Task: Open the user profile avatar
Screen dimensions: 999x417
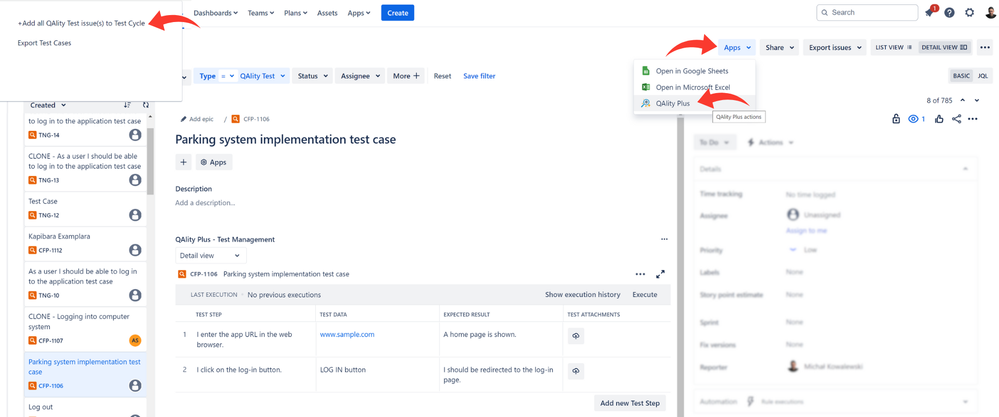Action: click(989, 12)
